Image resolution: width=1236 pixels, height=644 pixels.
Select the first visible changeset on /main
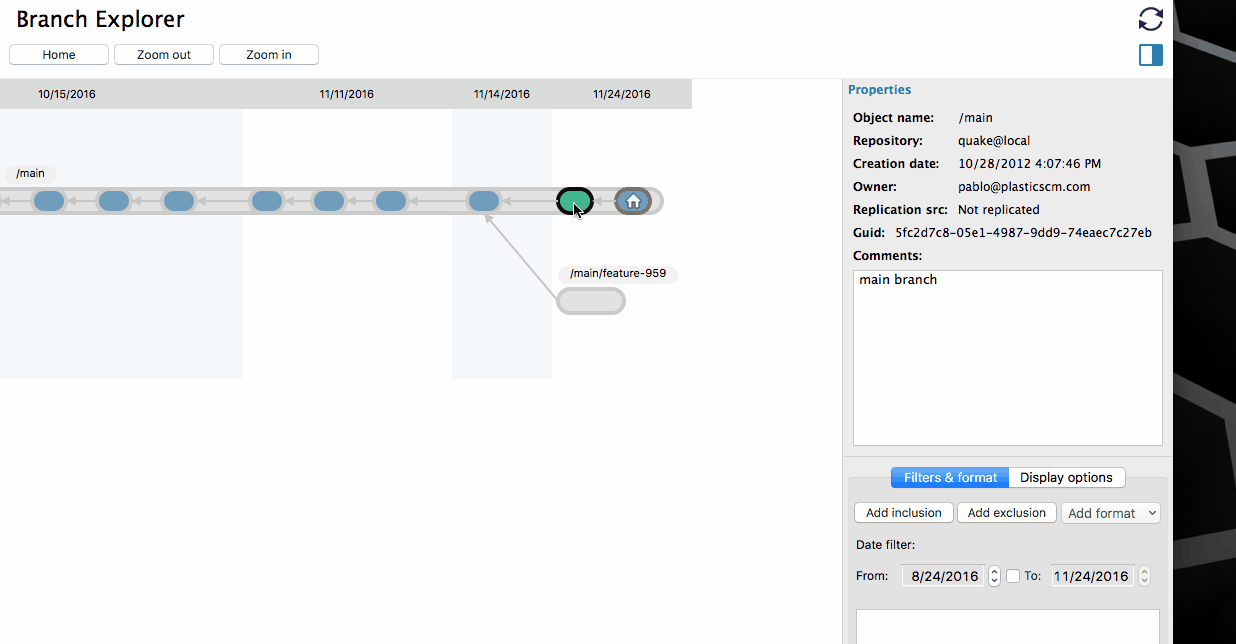[49, 201]
